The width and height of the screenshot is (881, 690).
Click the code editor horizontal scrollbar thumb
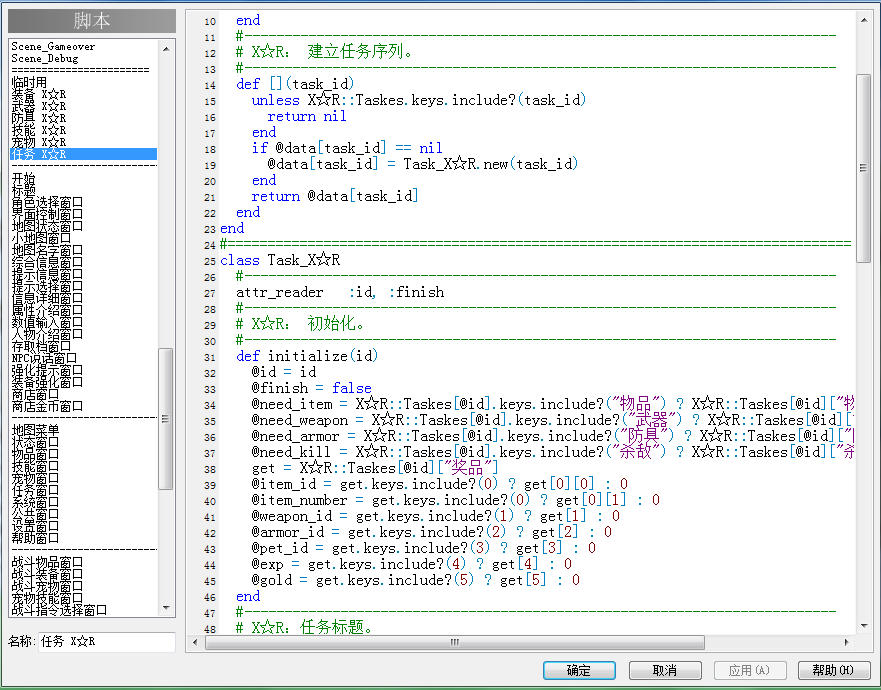(x=455, y=642)
